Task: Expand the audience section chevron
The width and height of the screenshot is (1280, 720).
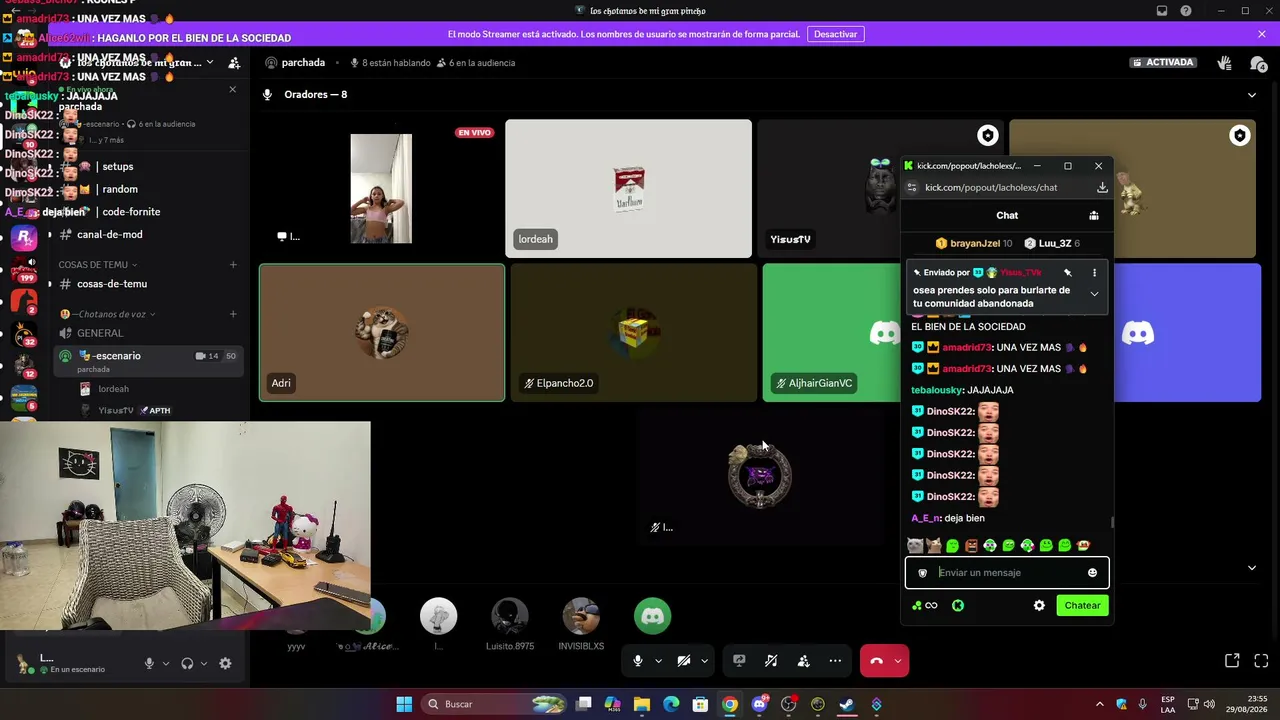Action: [1252, 568]
